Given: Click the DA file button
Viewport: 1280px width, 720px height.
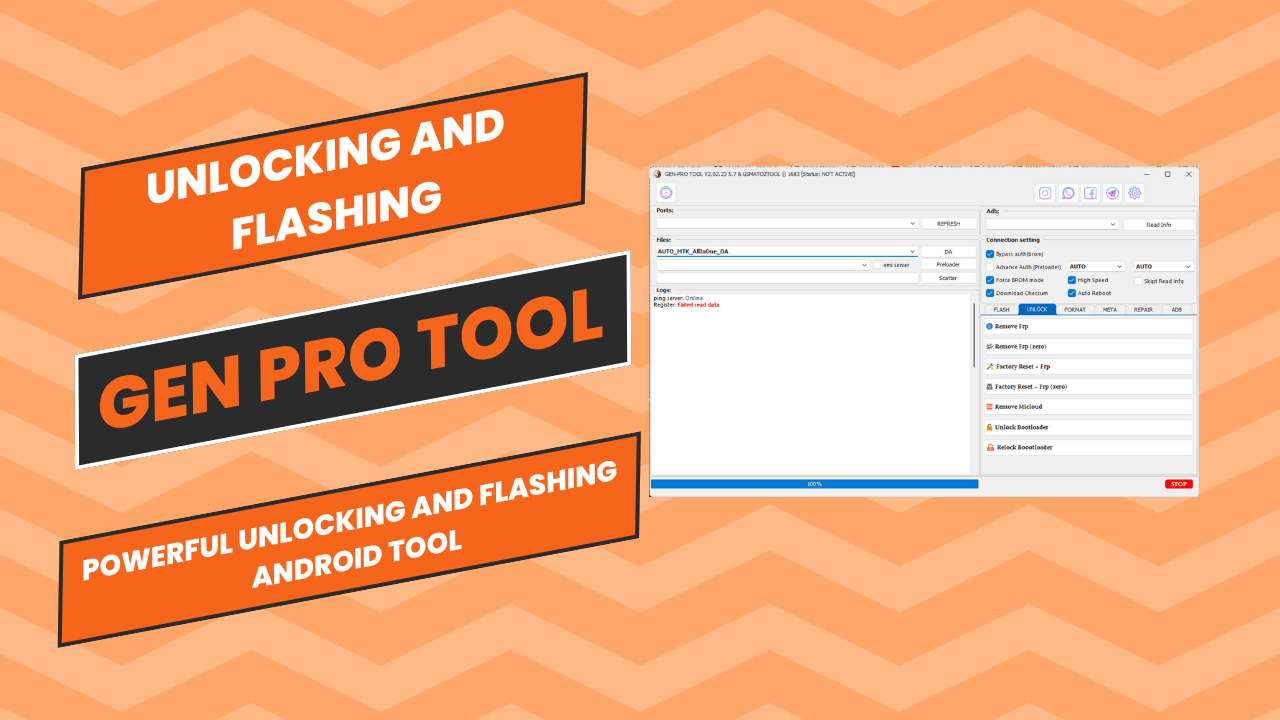Looking at the screenshot, I should (948, 252).
